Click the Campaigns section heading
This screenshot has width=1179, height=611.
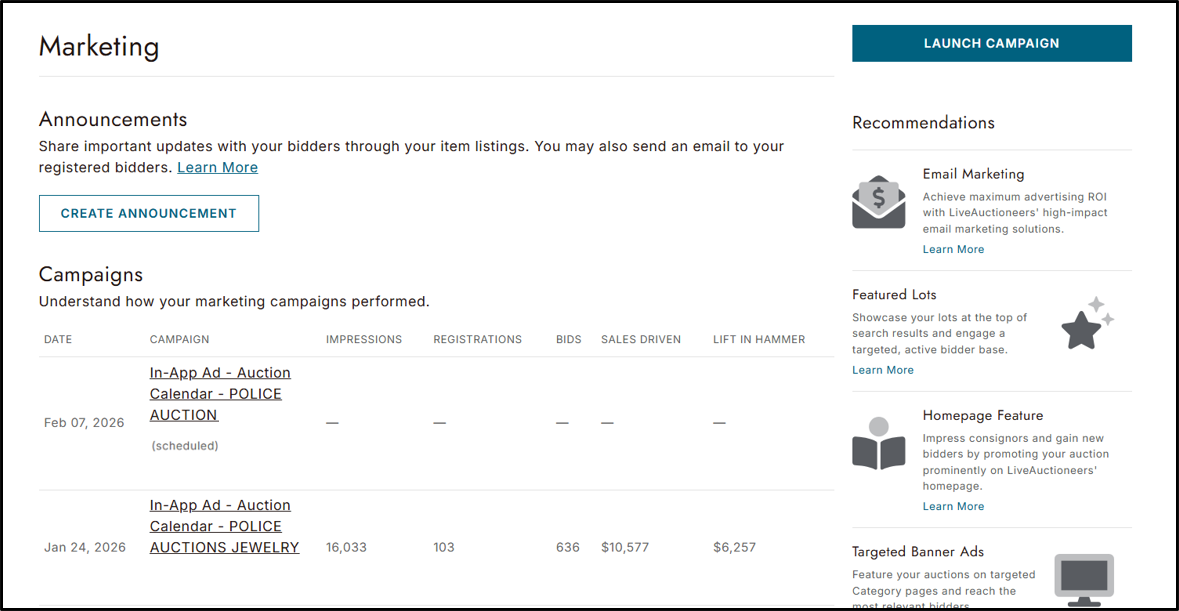[91, 274]
